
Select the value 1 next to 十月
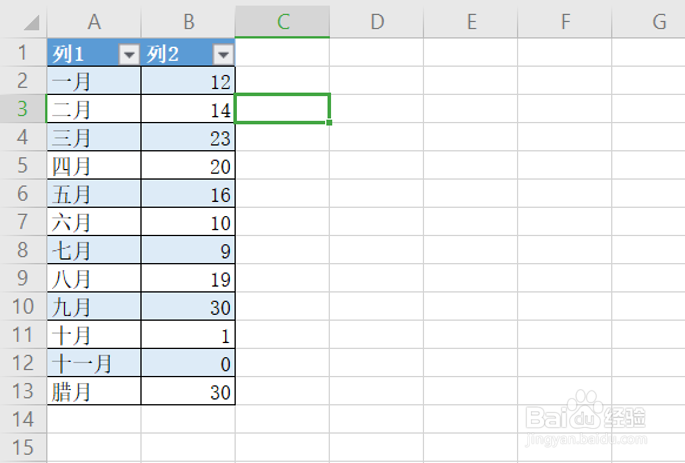pyautogui.click(x=188, y=335)
